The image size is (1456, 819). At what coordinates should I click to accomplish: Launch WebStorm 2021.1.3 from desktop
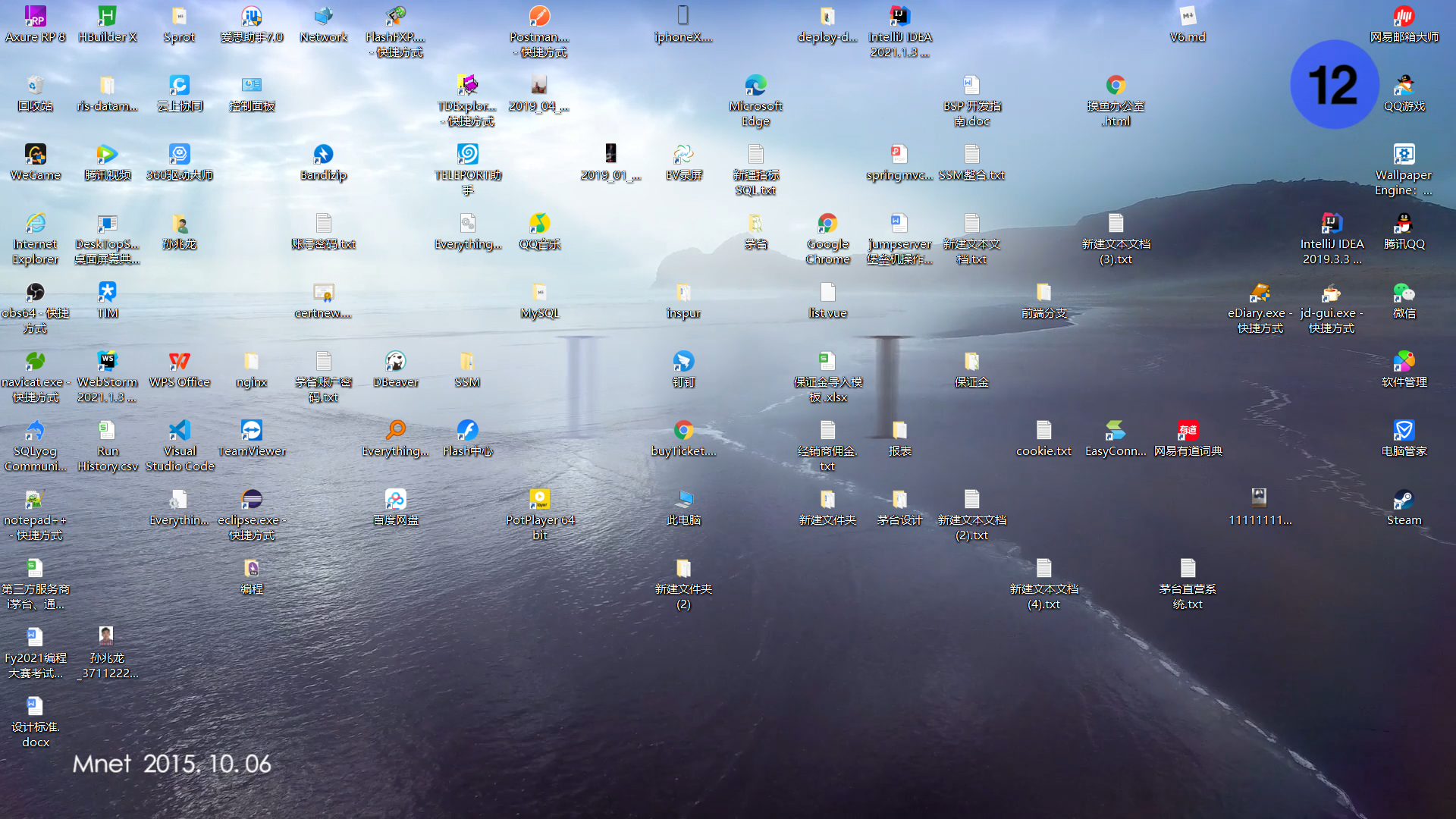(x=108, y=377)
